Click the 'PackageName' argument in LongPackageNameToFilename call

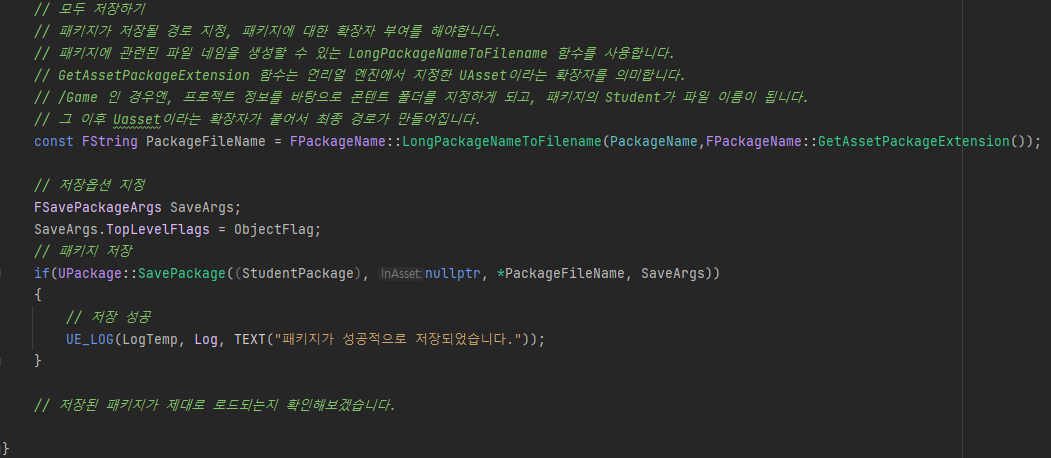tap(654, 141)
